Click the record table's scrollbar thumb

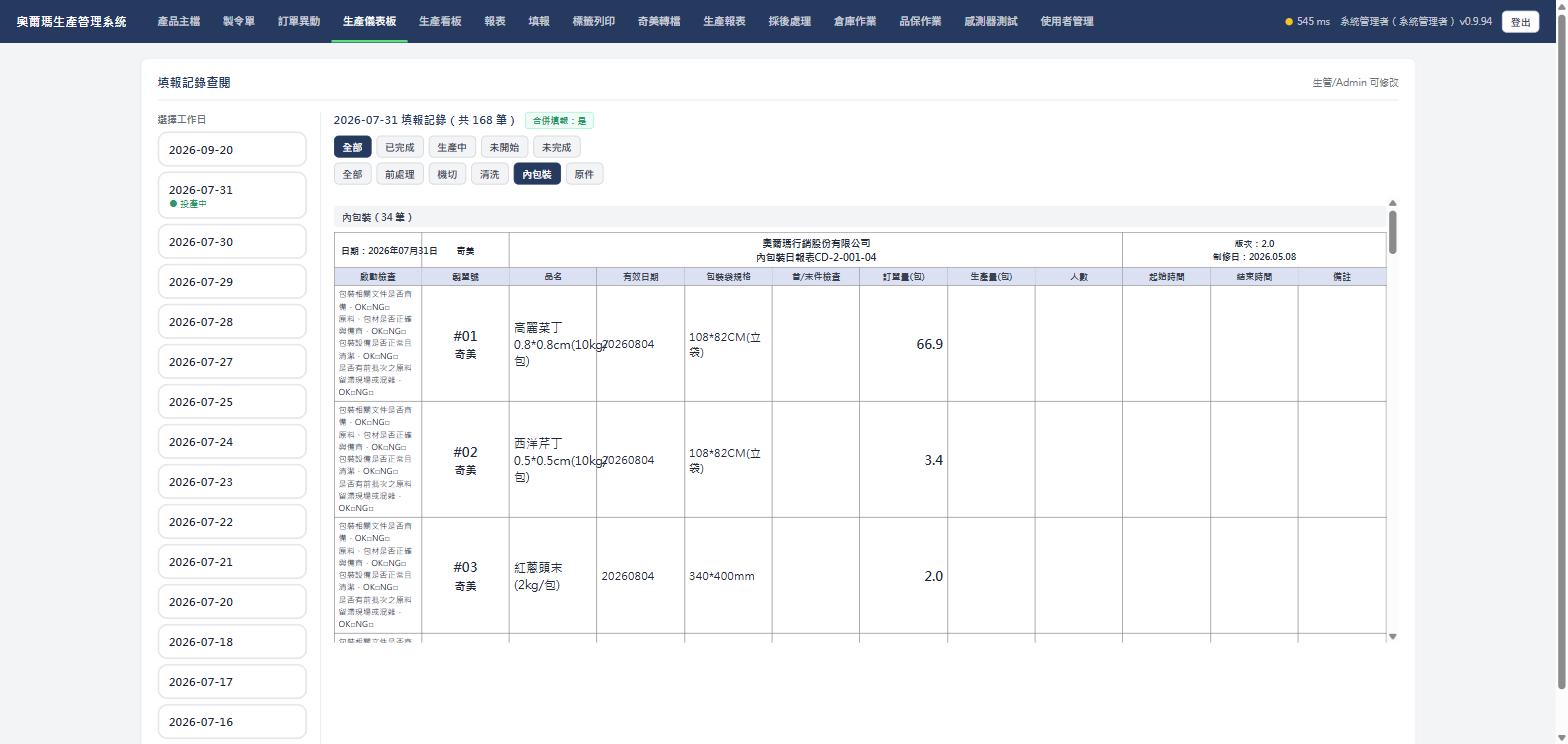coord(1393,232)
